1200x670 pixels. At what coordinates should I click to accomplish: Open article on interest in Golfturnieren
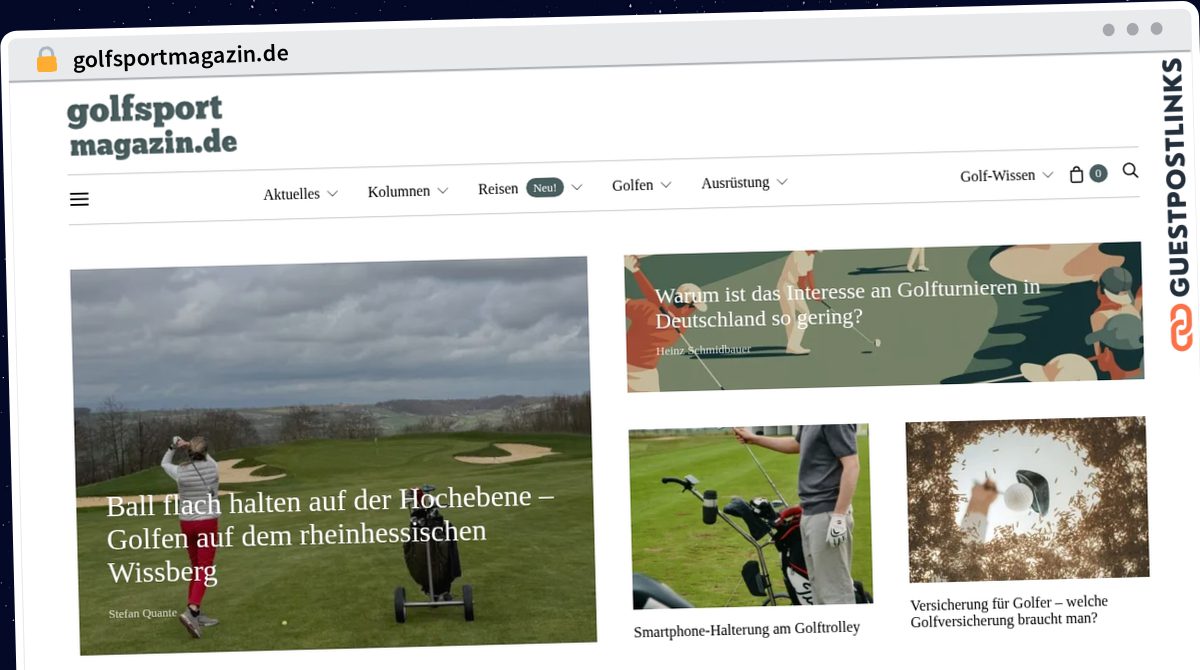tap(848, 303)
